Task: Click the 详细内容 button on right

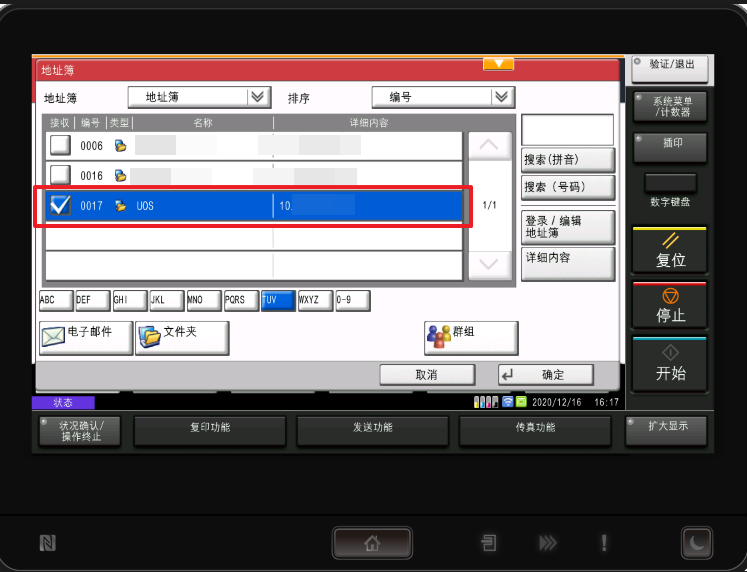Action: coord(567,263)
